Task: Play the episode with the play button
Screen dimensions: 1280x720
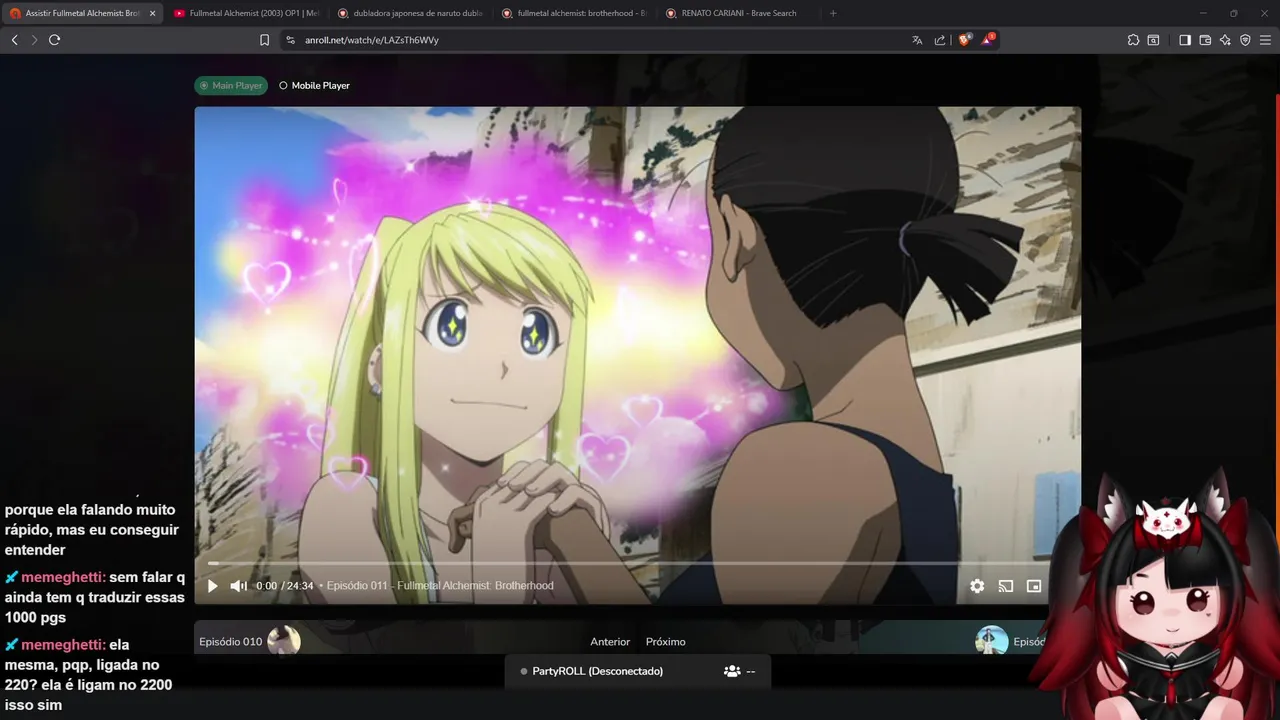Action: click(x=212, y=586)
